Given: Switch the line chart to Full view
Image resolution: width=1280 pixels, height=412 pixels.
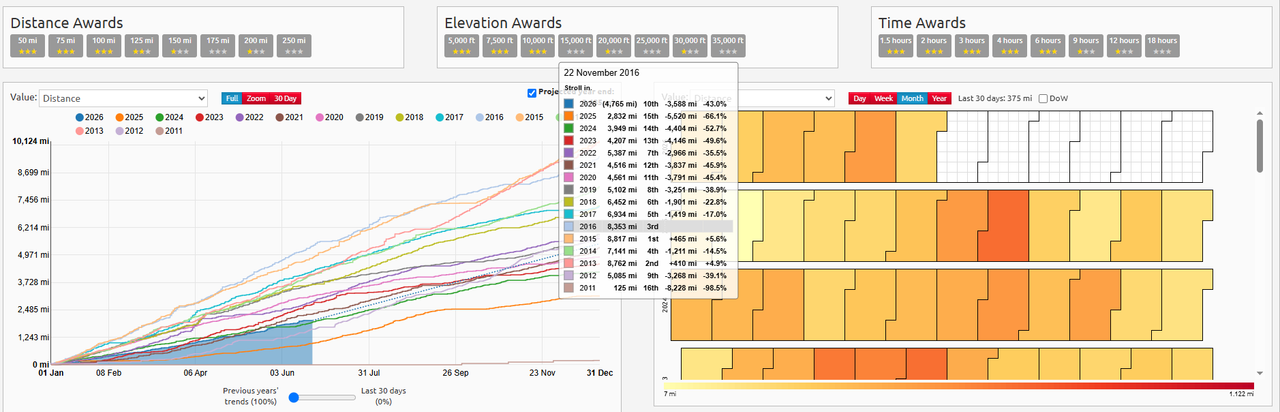Looking at the screenshot, I should click(231, 98).
